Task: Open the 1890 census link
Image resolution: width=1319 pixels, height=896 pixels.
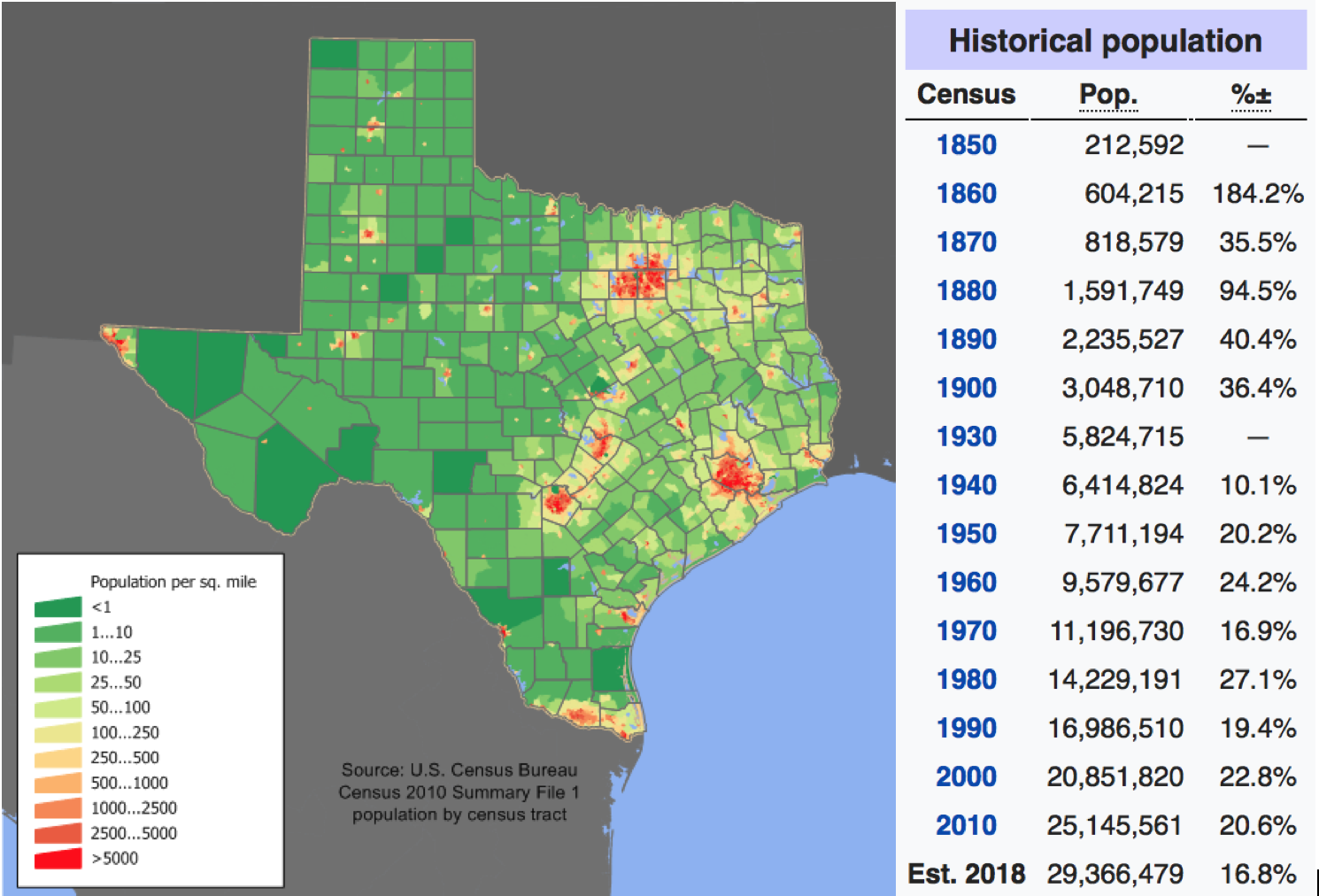Action: point(966,340)
